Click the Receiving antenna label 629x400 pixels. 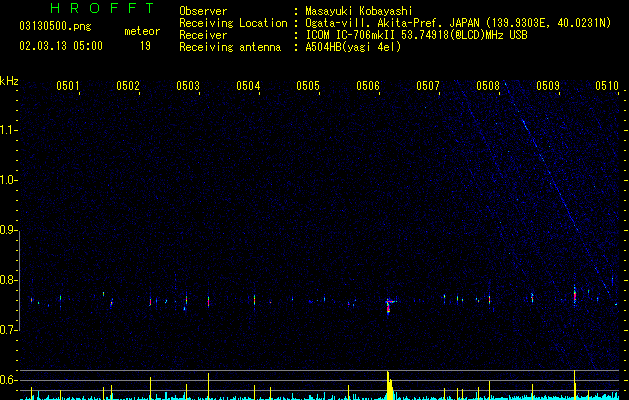click(x=230, y=47)
